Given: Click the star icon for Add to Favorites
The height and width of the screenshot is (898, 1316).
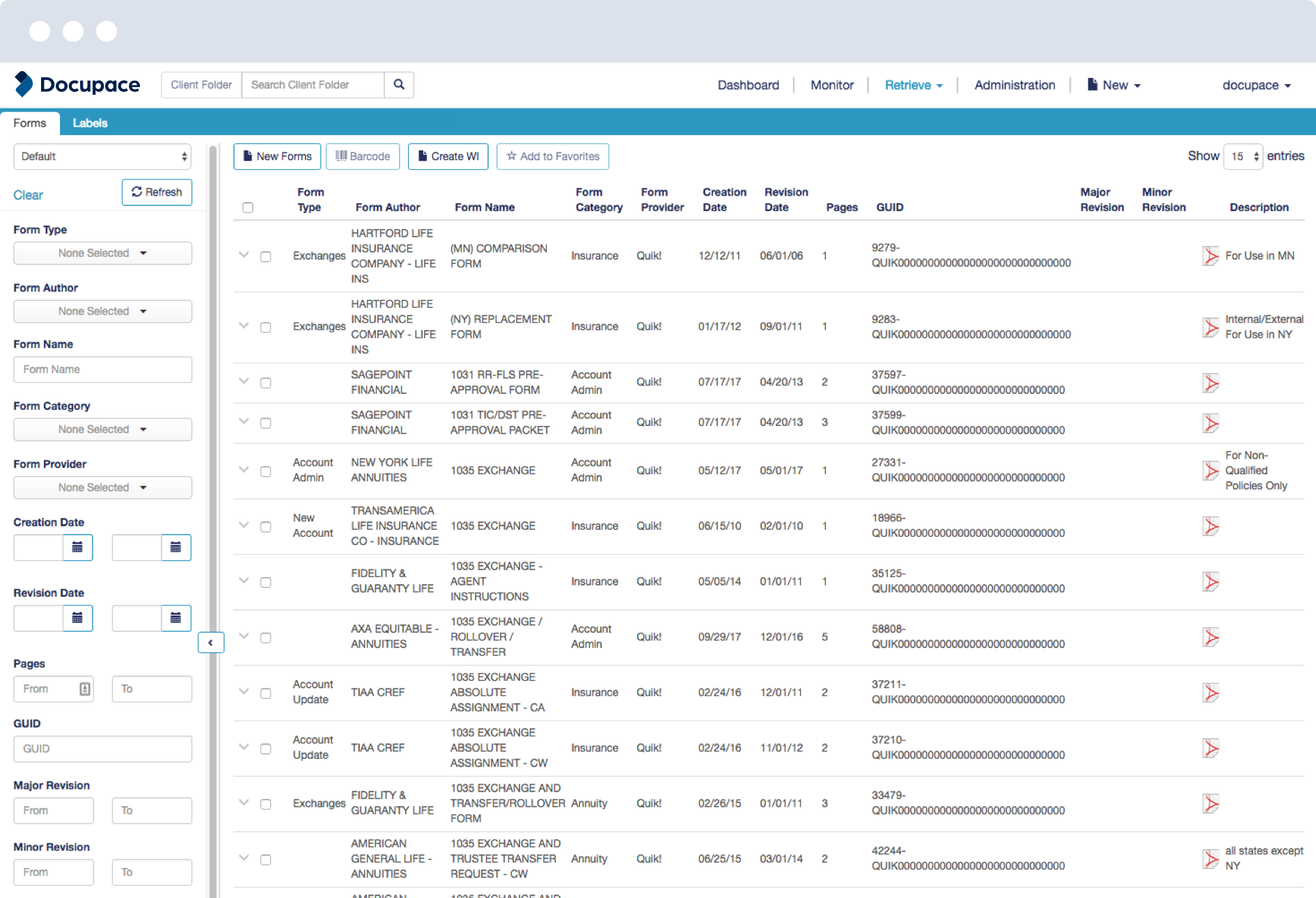Looking at the screenshot, I should pos(512,156).
